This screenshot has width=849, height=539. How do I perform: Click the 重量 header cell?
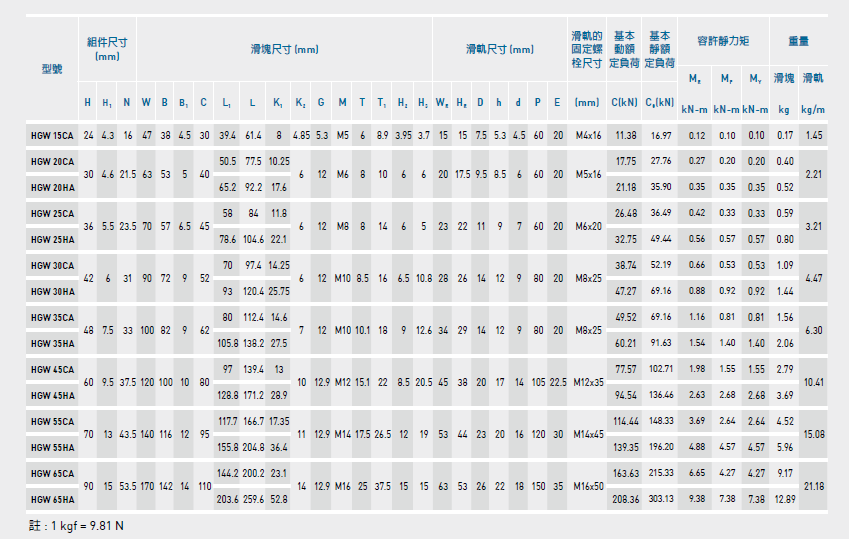point(799,41)
